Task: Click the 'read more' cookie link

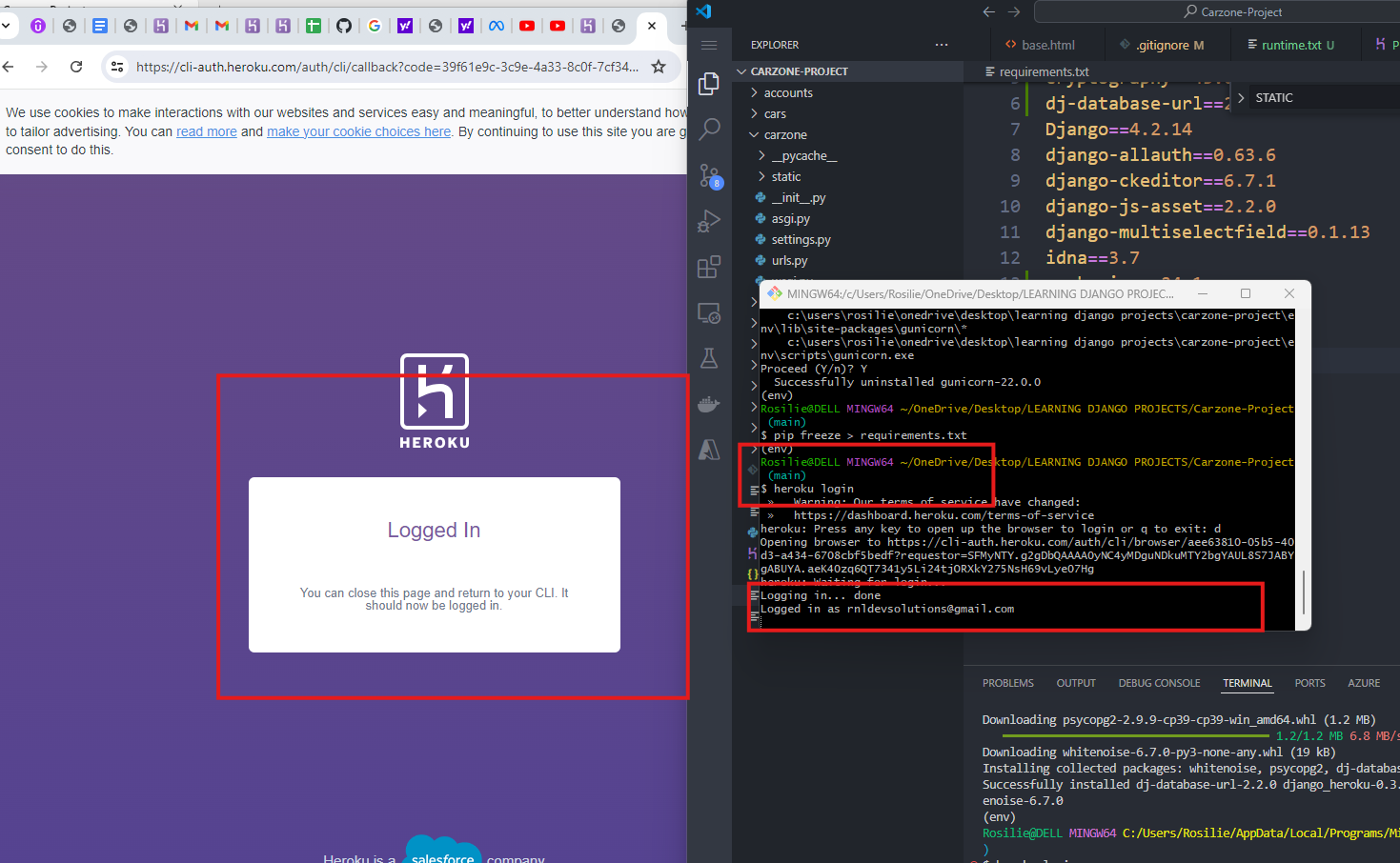Action: click(x=207, y=131)
